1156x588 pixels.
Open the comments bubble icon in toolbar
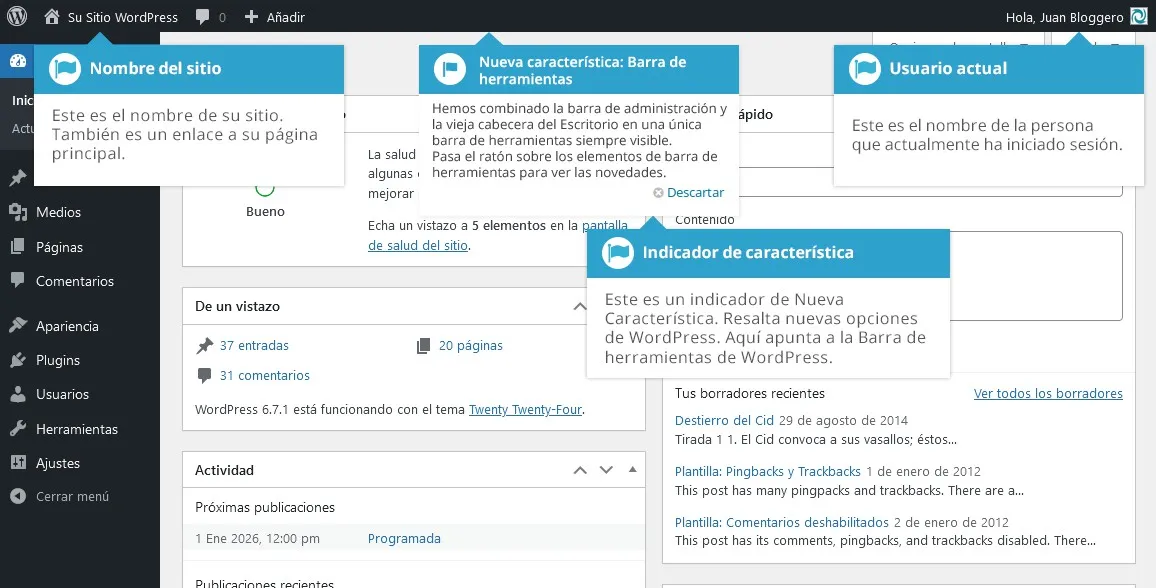[x=203, y=17]
